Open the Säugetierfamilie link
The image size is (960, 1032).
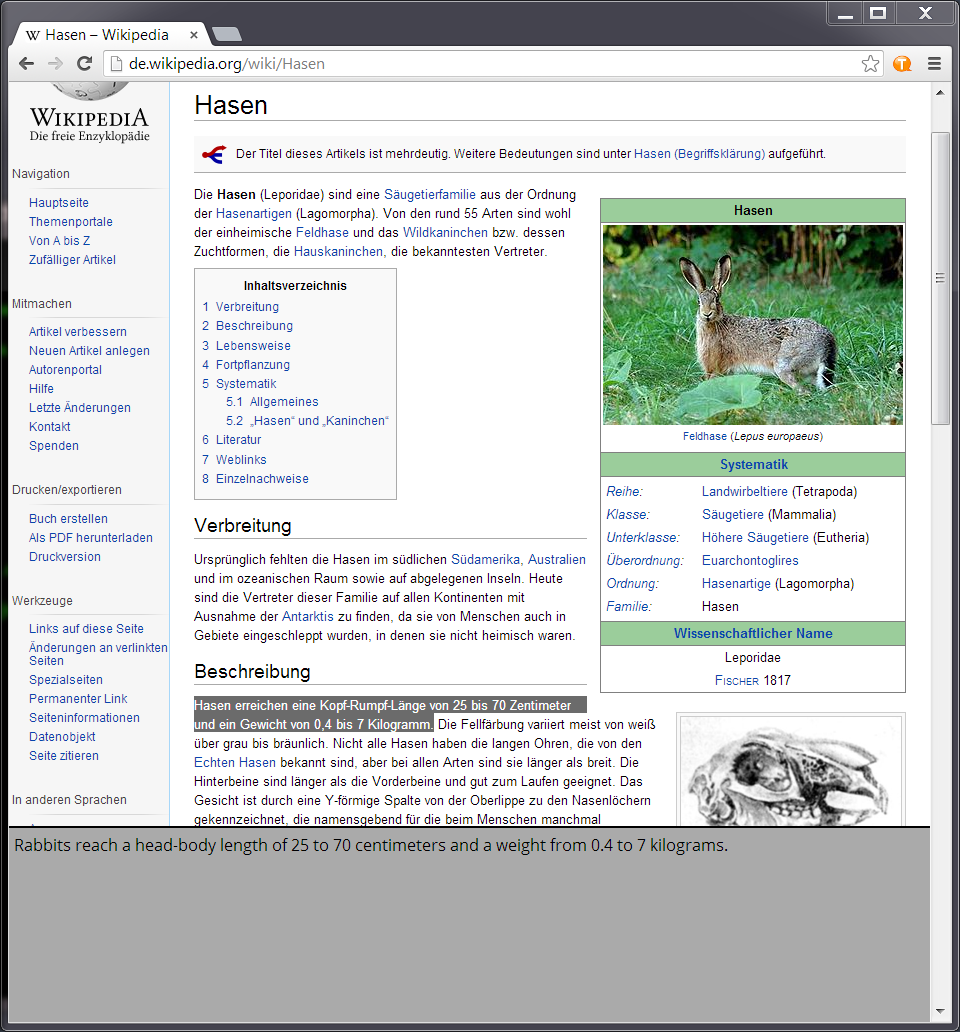pyautogui.click(x=430, y=195)
